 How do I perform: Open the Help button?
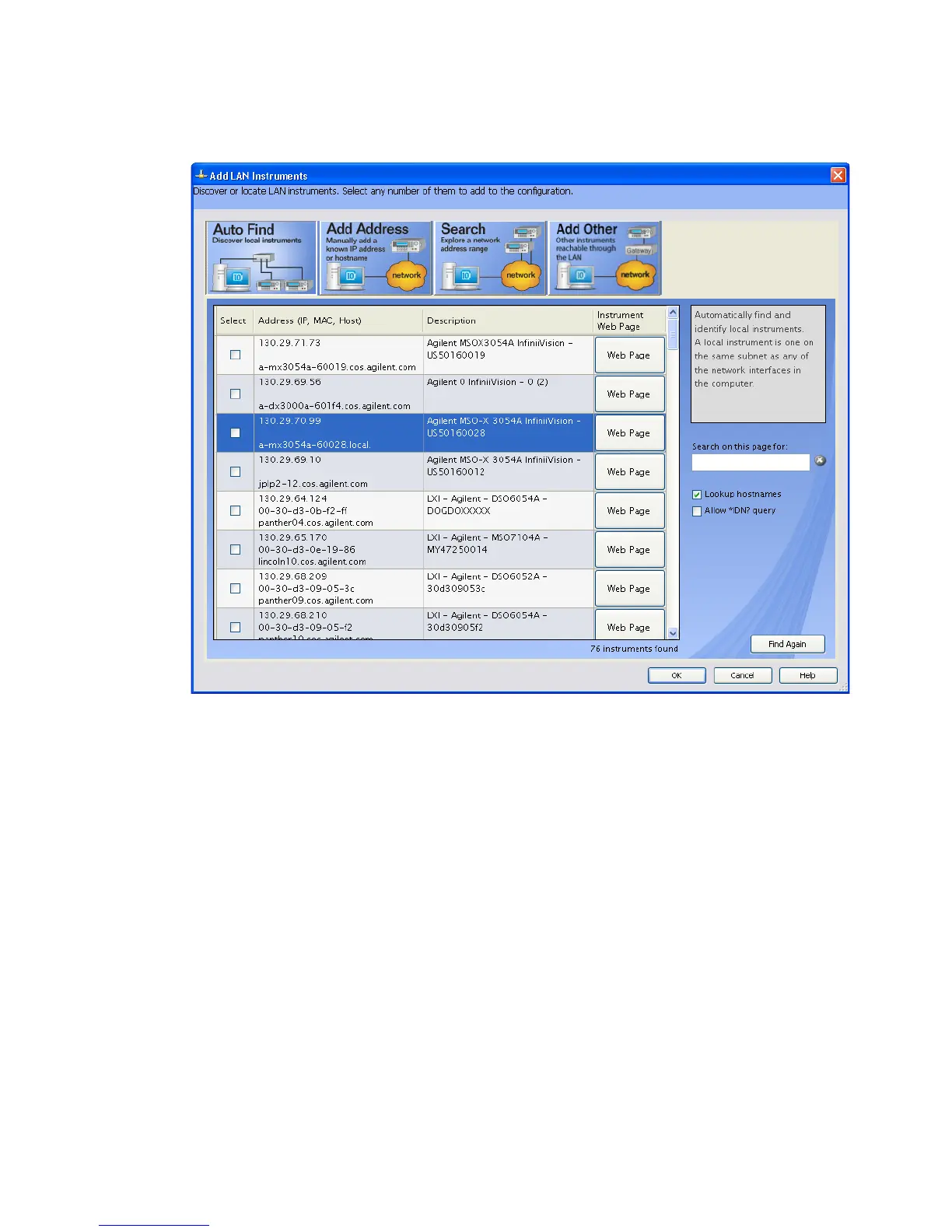click(x=807, y=675)
